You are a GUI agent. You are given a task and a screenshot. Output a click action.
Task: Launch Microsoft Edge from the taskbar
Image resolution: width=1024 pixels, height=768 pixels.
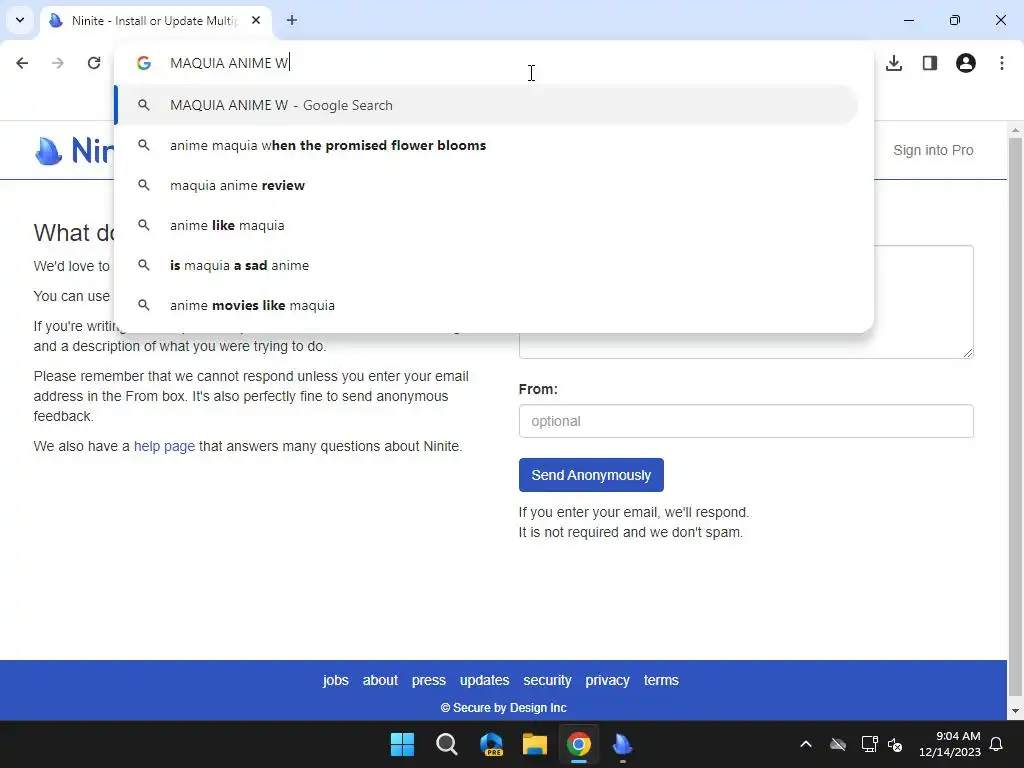click(x=491, y=744)
